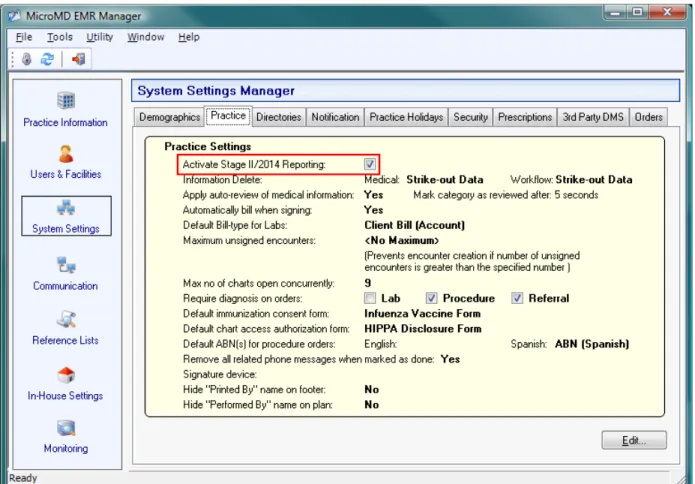The image size is (695, 484).
Task: Click the Reference Lists label
Action: [66, 340]
